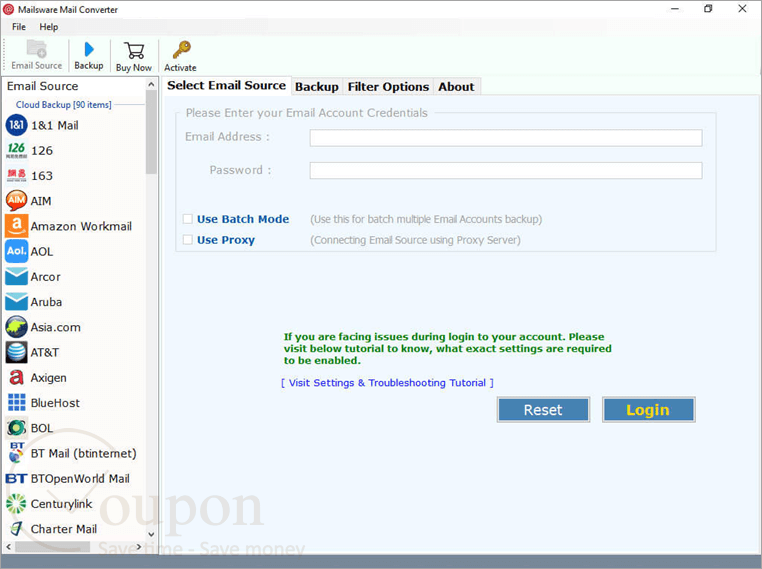
Task: Maximize the Mailsware Mail Converter window
Action: click(708, 9)
